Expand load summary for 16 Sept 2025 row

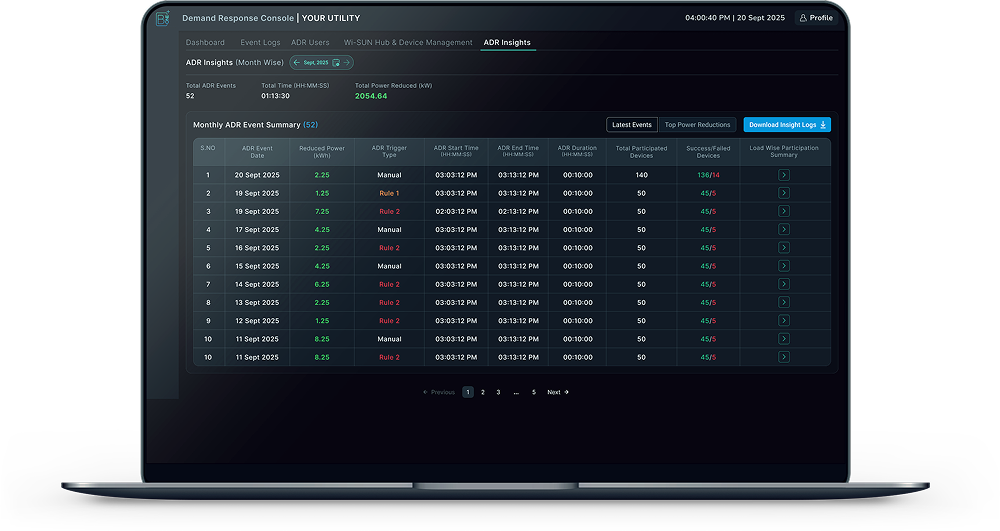coord(784,247)
